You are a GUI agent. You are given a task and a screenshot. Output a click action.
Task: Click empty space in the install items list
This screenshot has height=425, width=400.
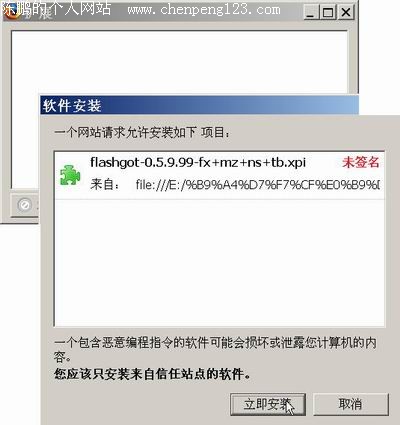point(219,263)
